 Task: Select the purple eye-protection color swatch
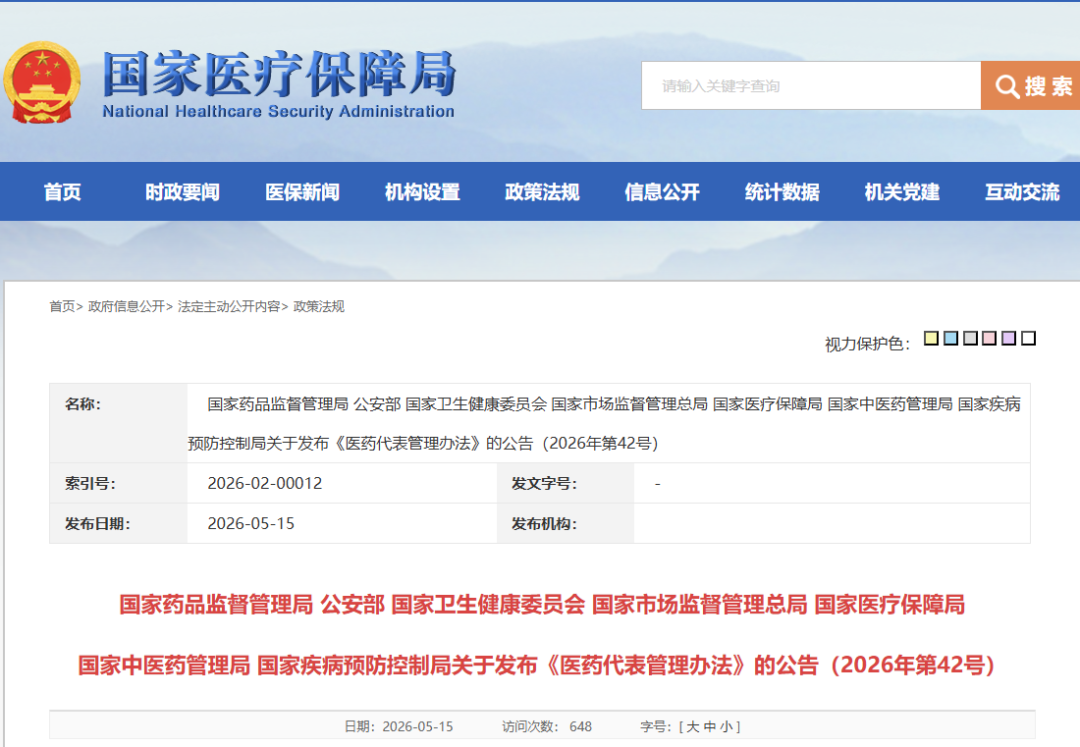coord(1009,338)
